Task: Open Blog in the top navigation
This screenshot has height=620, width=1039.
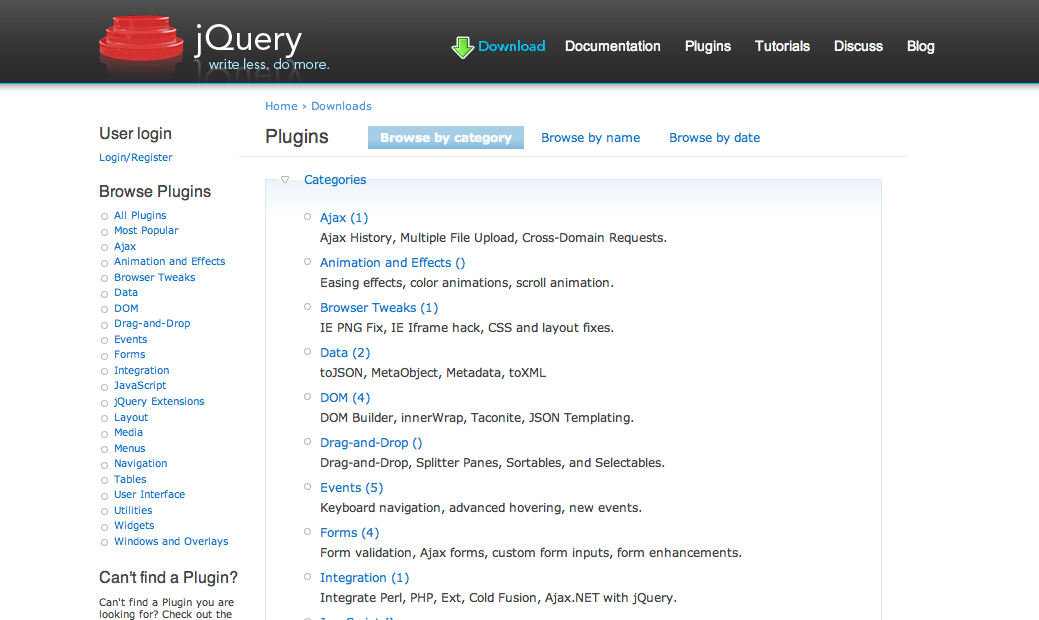Action: [920, 46]
